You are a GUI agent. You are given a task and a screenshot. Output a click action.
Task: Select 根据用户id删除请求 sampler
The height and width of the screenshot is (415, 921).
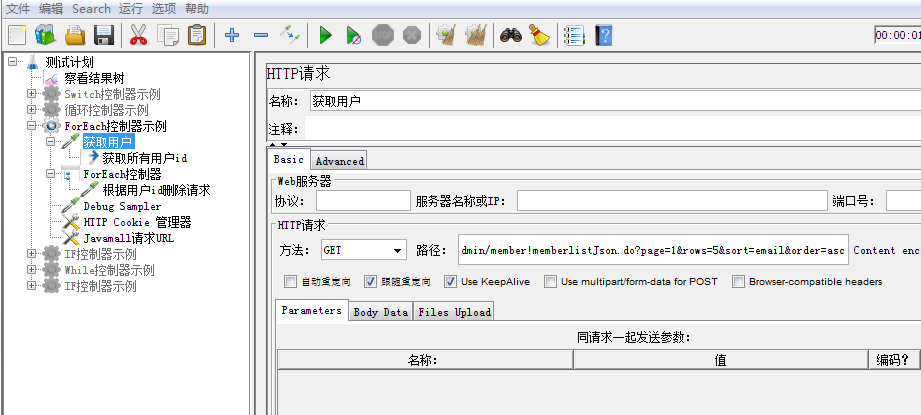pyautogui.click(x=156, y=190)
